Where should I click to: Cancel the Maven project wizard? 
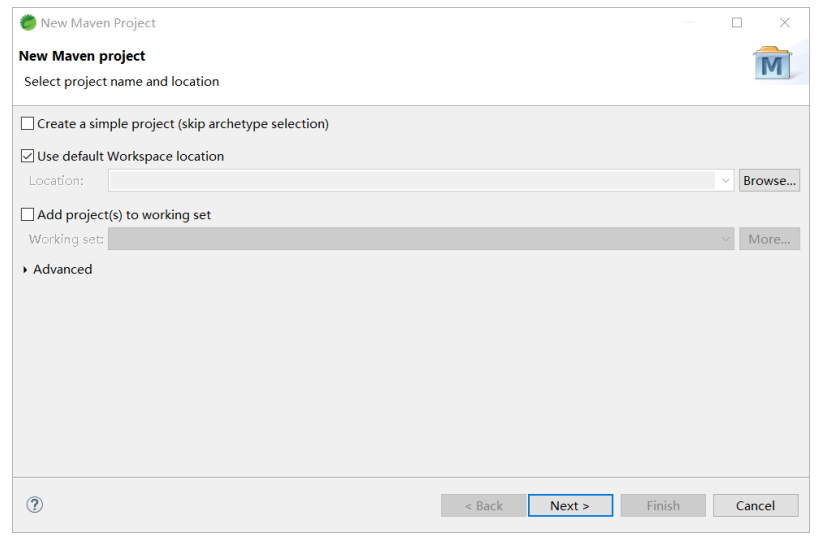756,506
